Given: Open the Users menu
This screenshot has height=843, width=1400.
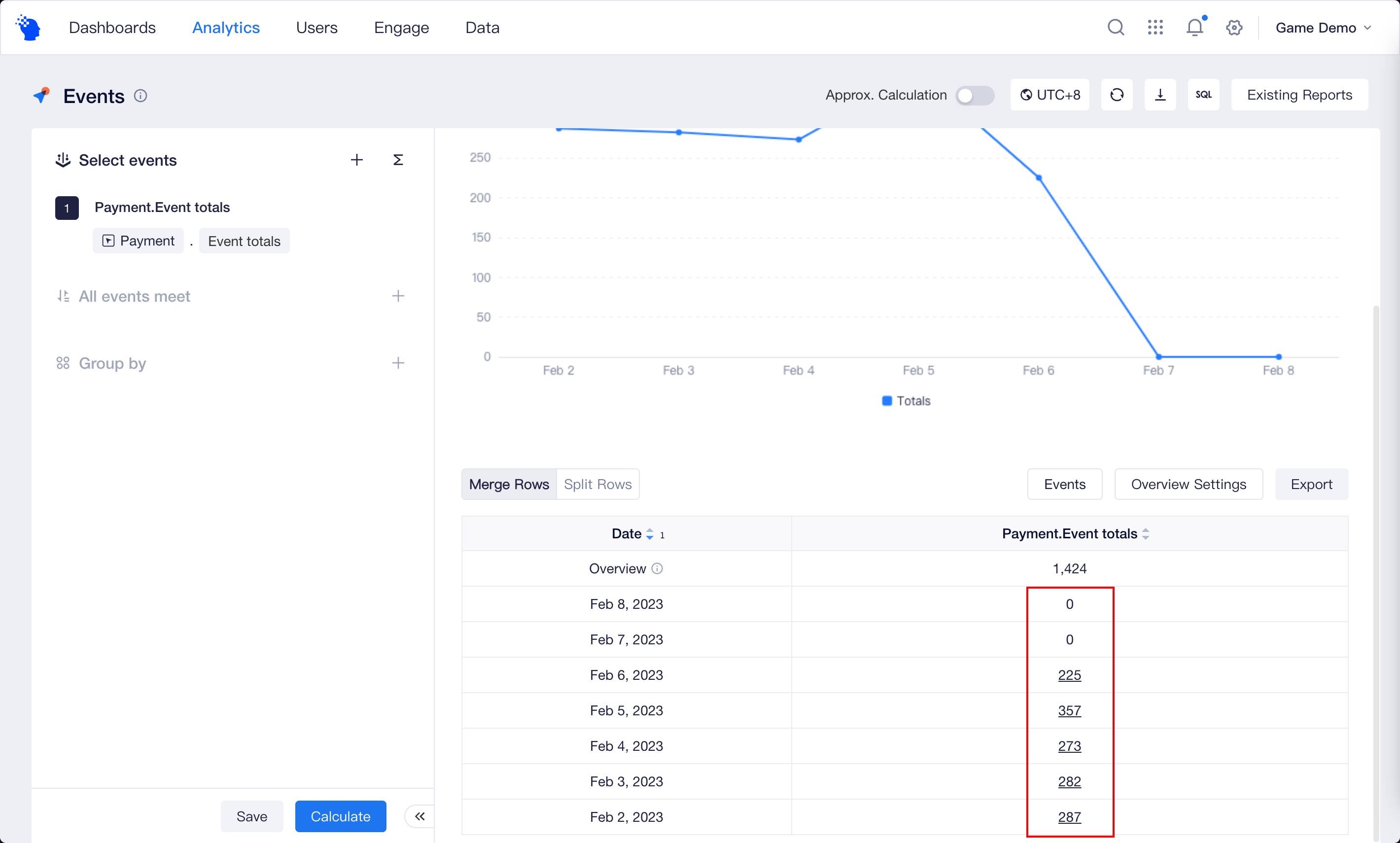Looking at the screenshot, I should tap(317, 27).
